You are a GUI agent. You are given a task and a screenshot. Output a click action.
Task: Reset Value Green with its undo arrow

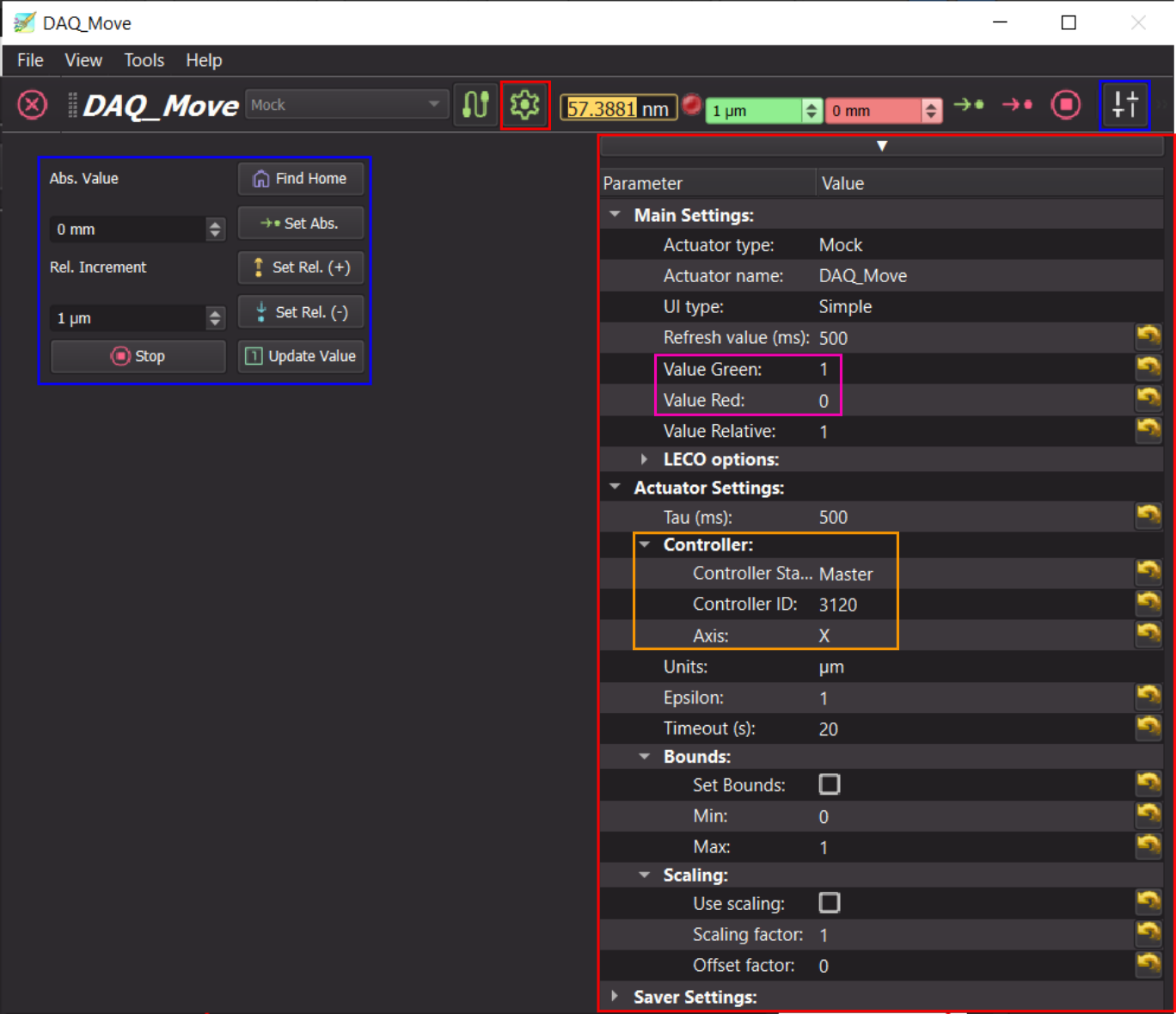point(1148,367)
